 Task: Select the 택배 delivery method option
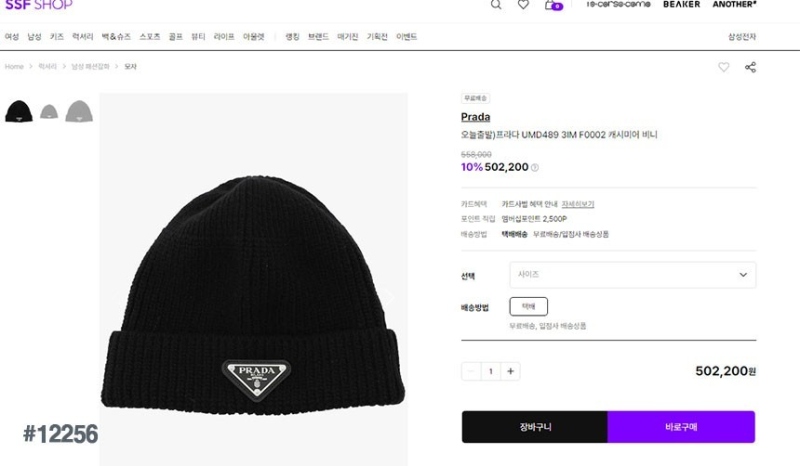point(529,306)
